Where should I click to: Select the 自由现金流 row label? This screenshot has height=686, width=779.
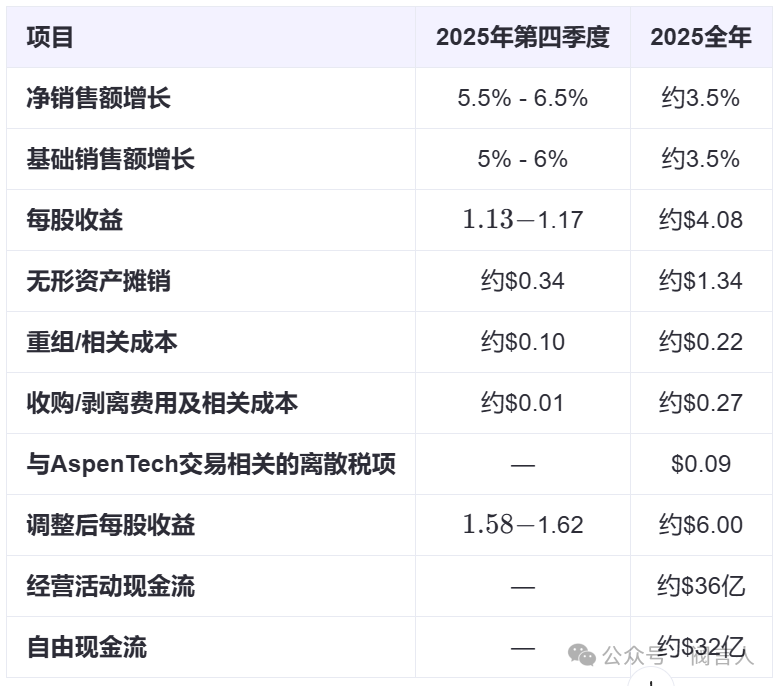click(x=87, y=647)
